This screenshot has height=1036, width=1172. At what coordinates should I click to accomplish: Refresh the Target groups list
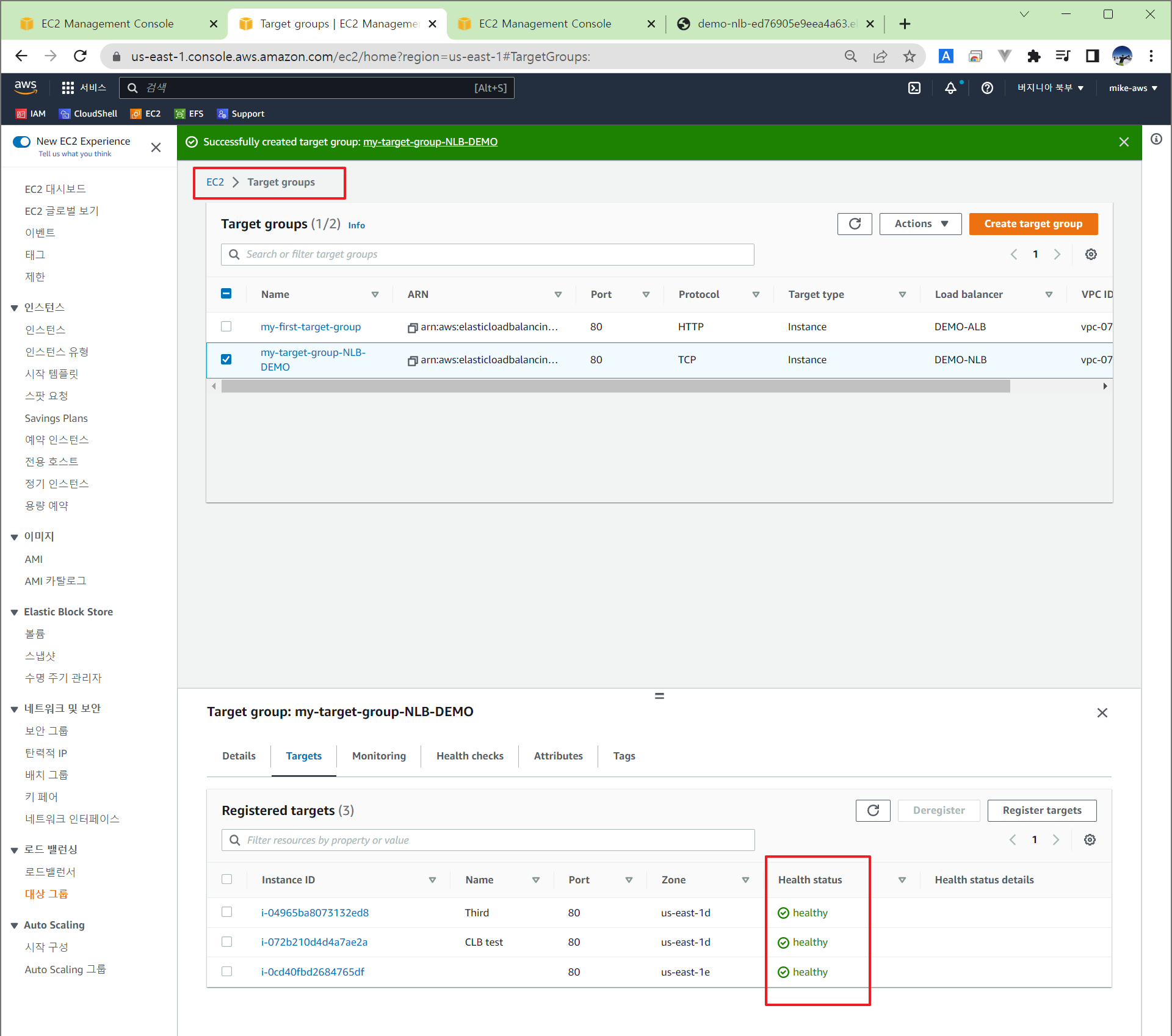coord(854,224)
